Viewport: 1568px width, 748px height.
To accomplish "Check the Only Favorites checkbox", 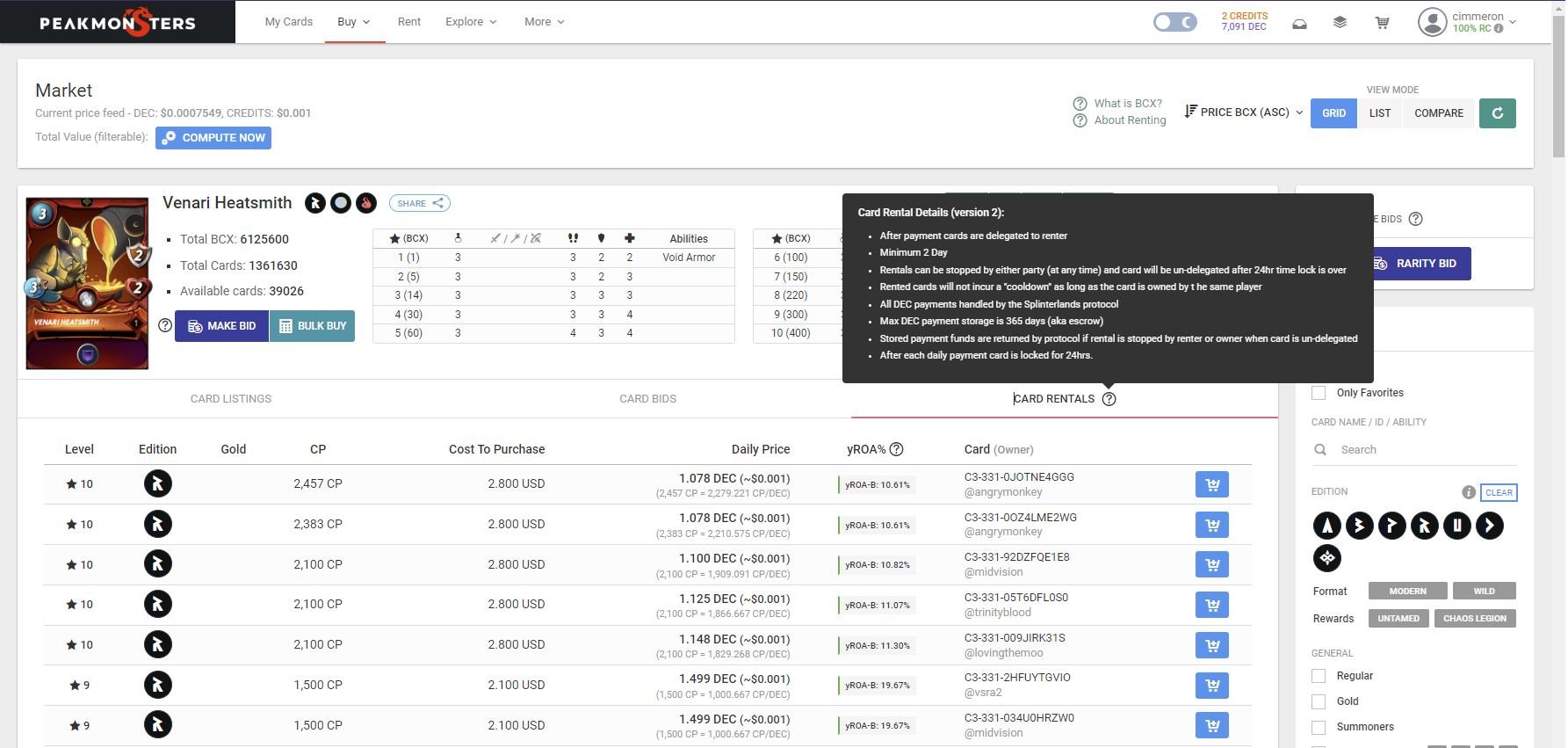I will (1319, 393).
